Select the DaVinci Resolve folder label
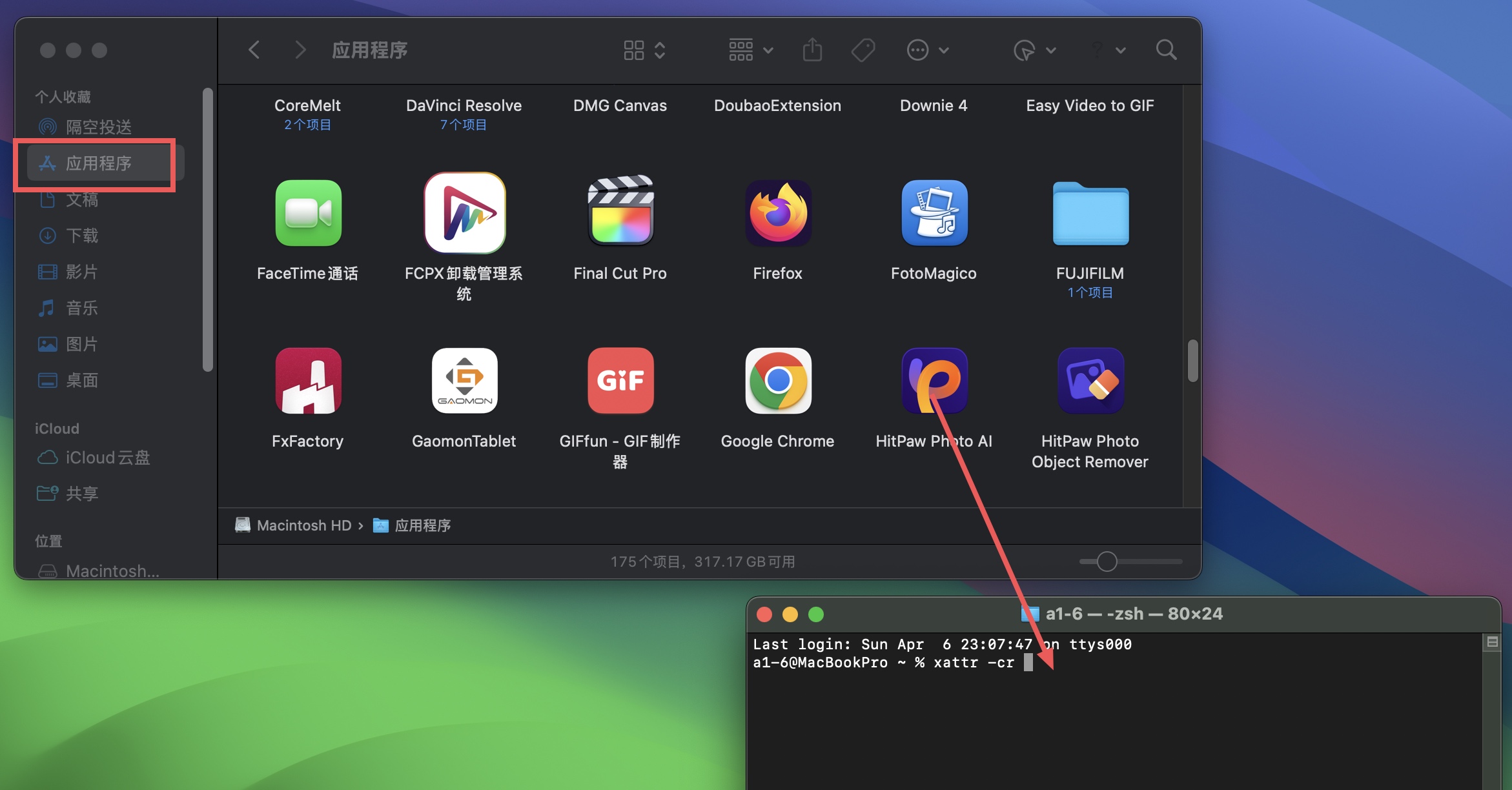 [464, 106]
